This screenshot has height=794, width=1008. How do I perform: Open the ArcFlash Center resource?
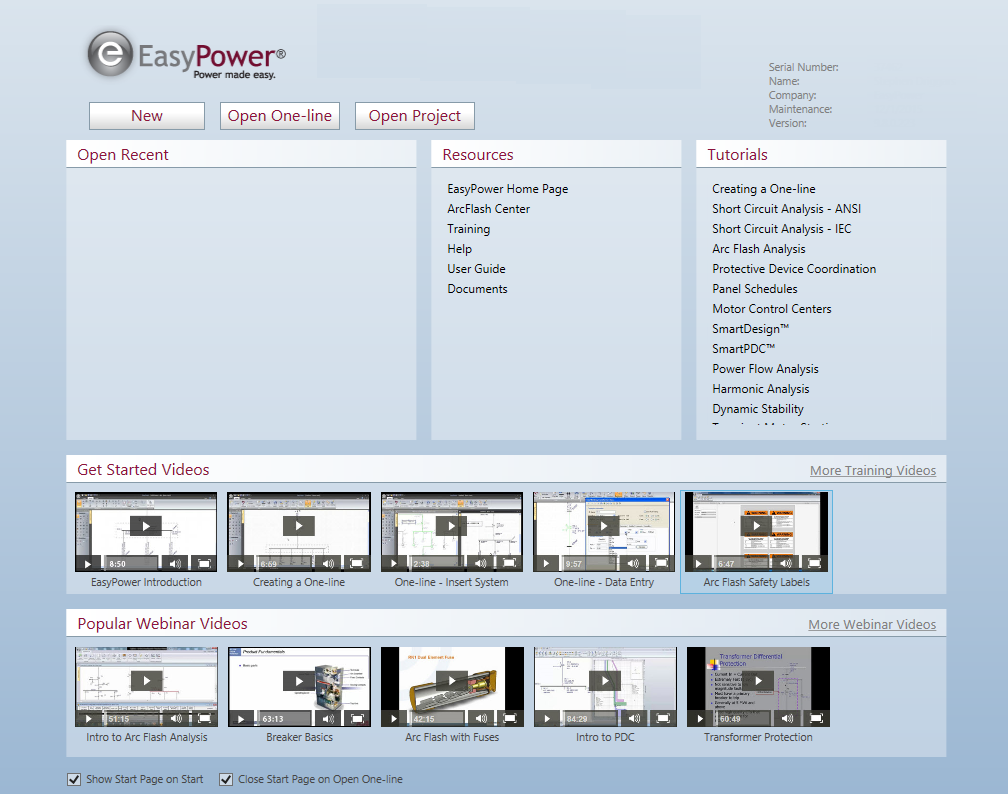pos(488,209)
